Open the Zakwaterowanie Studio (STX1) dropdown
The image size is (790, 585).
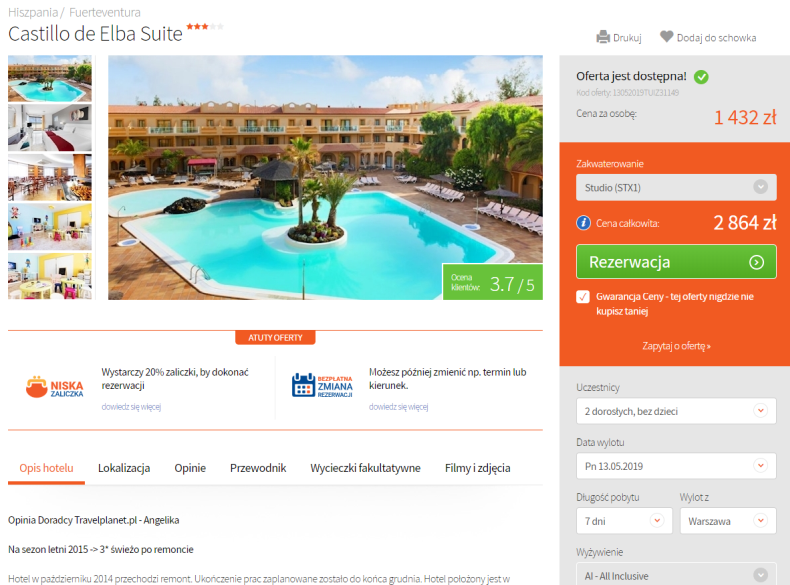coord(676,187)
